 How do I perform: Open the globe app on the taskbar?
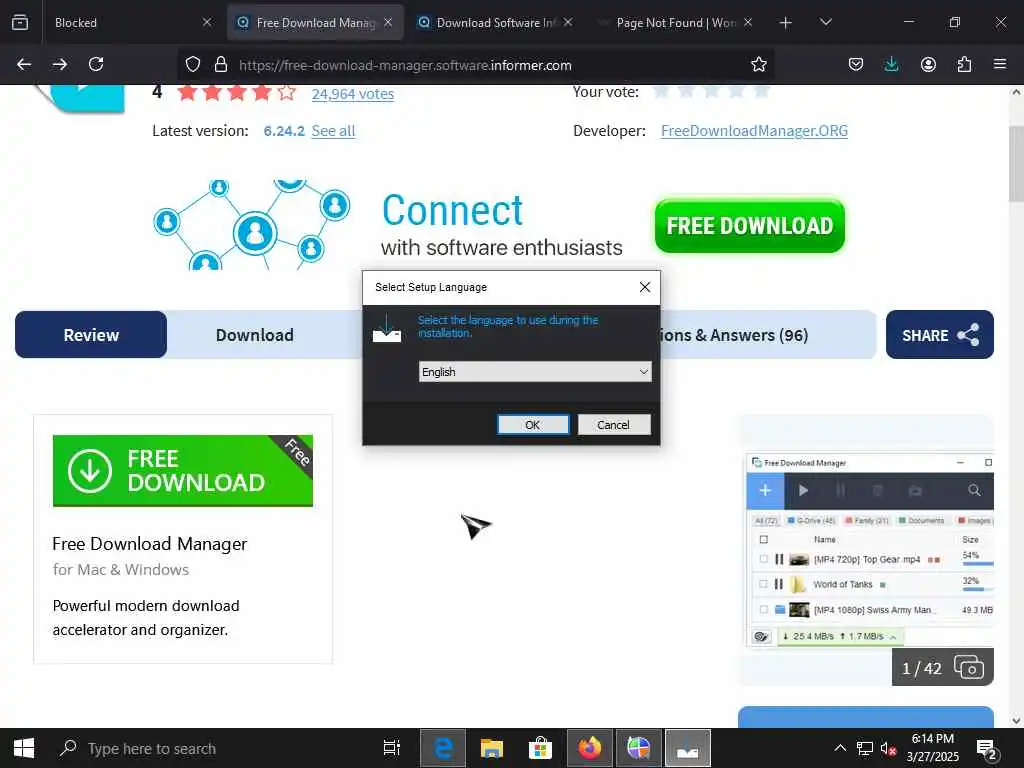[639, 748]
